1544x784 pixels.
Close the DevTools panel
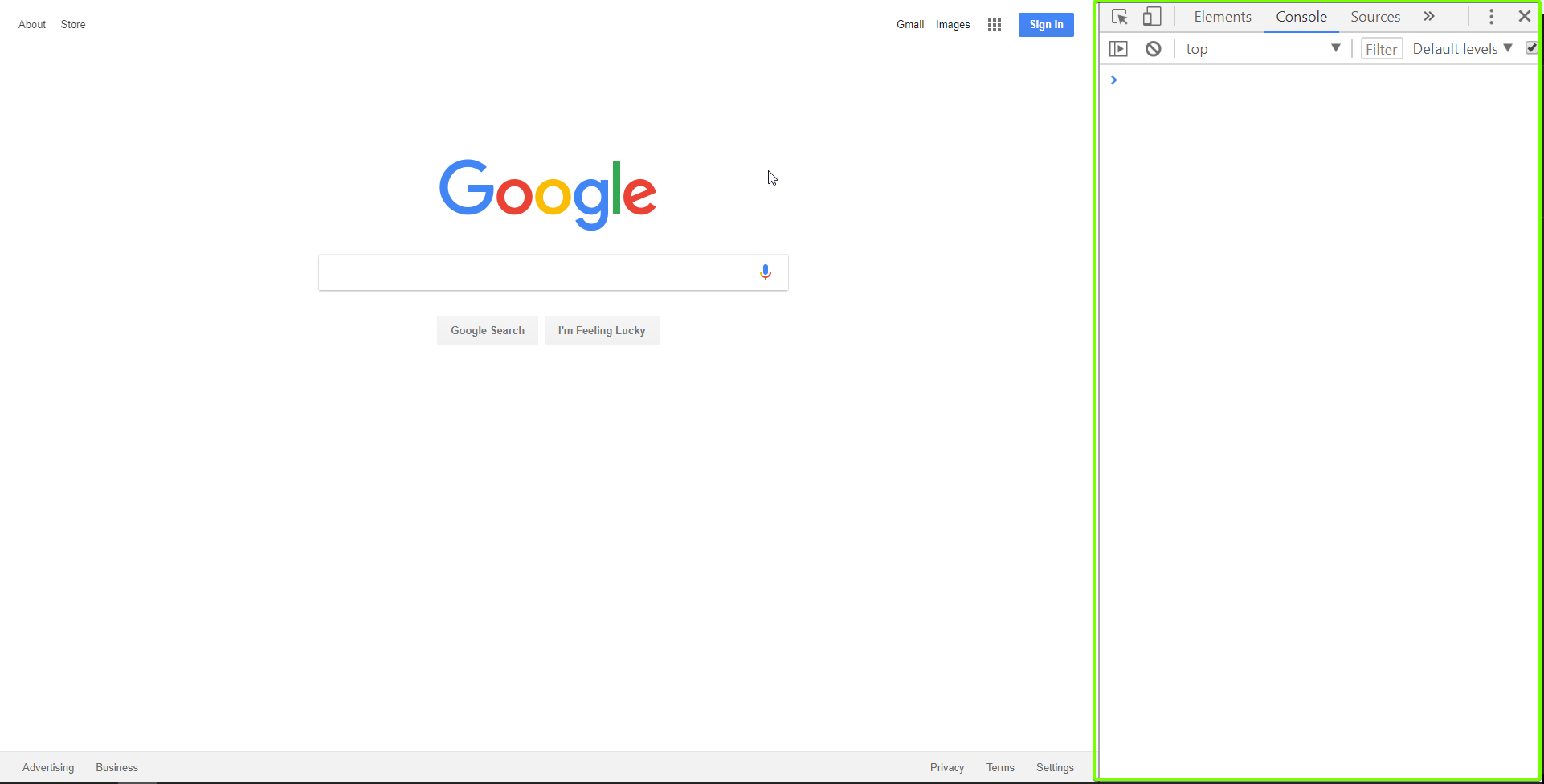coord(1524,16)
